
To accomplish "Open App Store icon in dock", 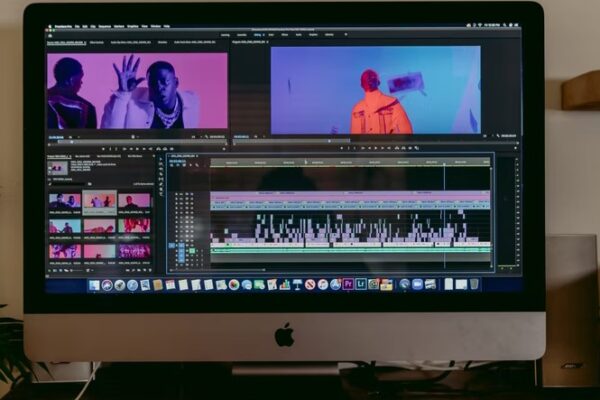I will pos(335,284).
